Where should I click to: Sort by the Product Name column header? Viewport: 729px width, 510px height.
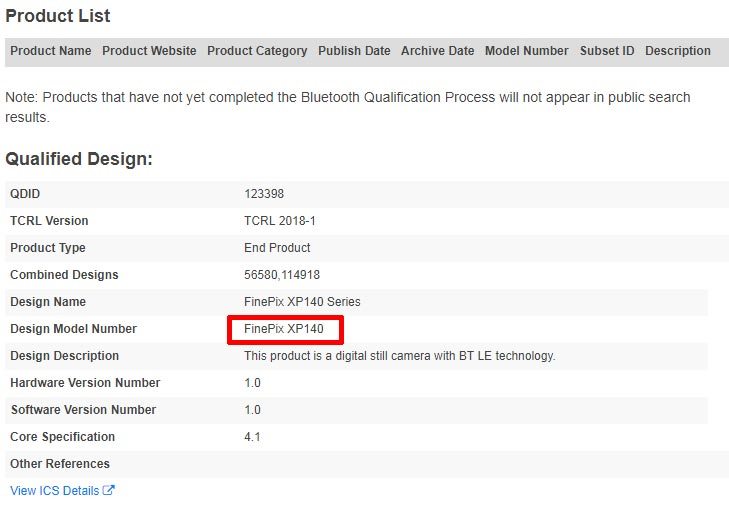tap(51, 51)
